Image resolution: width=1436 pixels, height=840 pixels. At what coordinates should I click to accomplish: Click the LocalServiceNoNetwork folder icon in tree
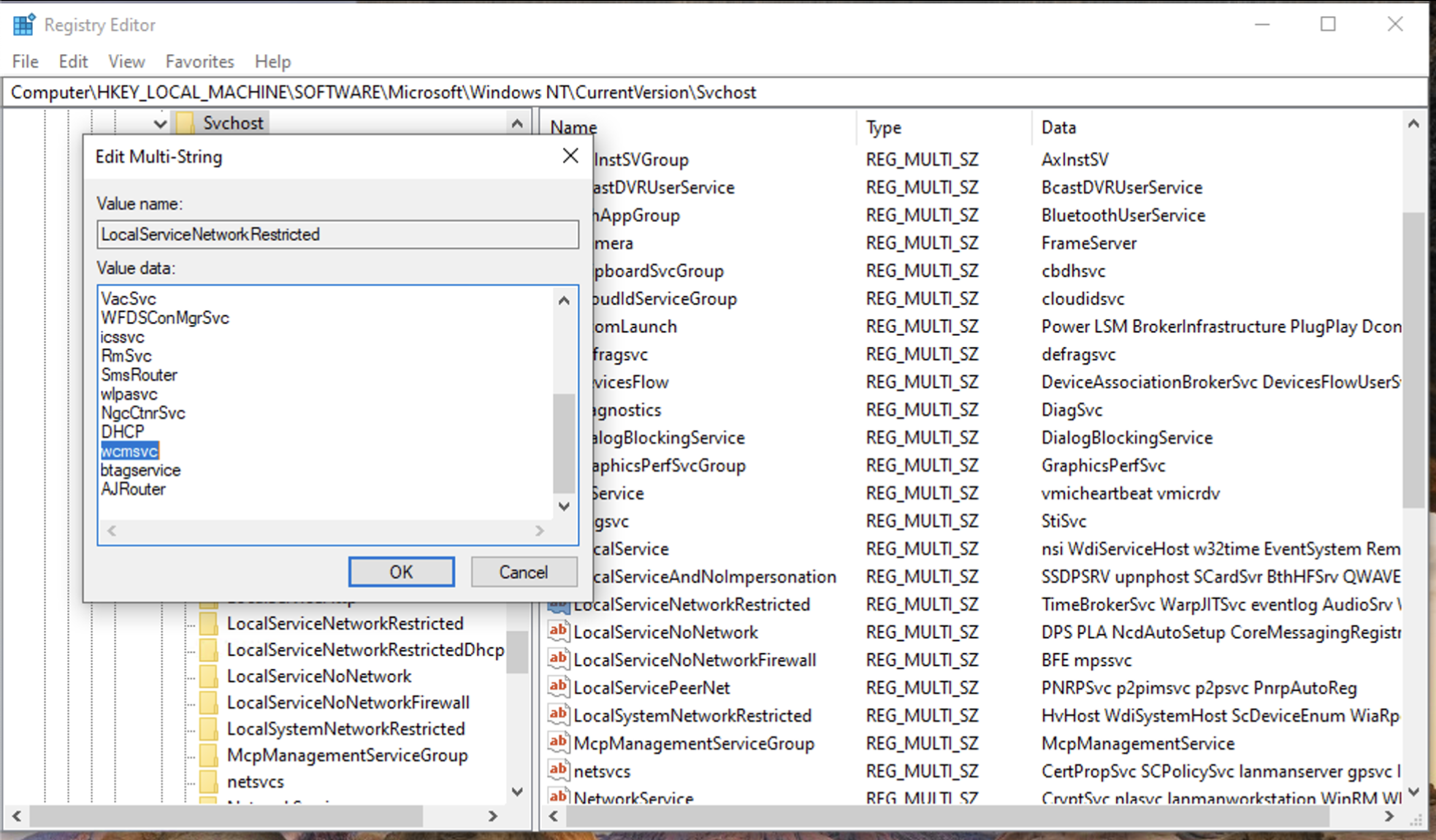tap(209, 676)
